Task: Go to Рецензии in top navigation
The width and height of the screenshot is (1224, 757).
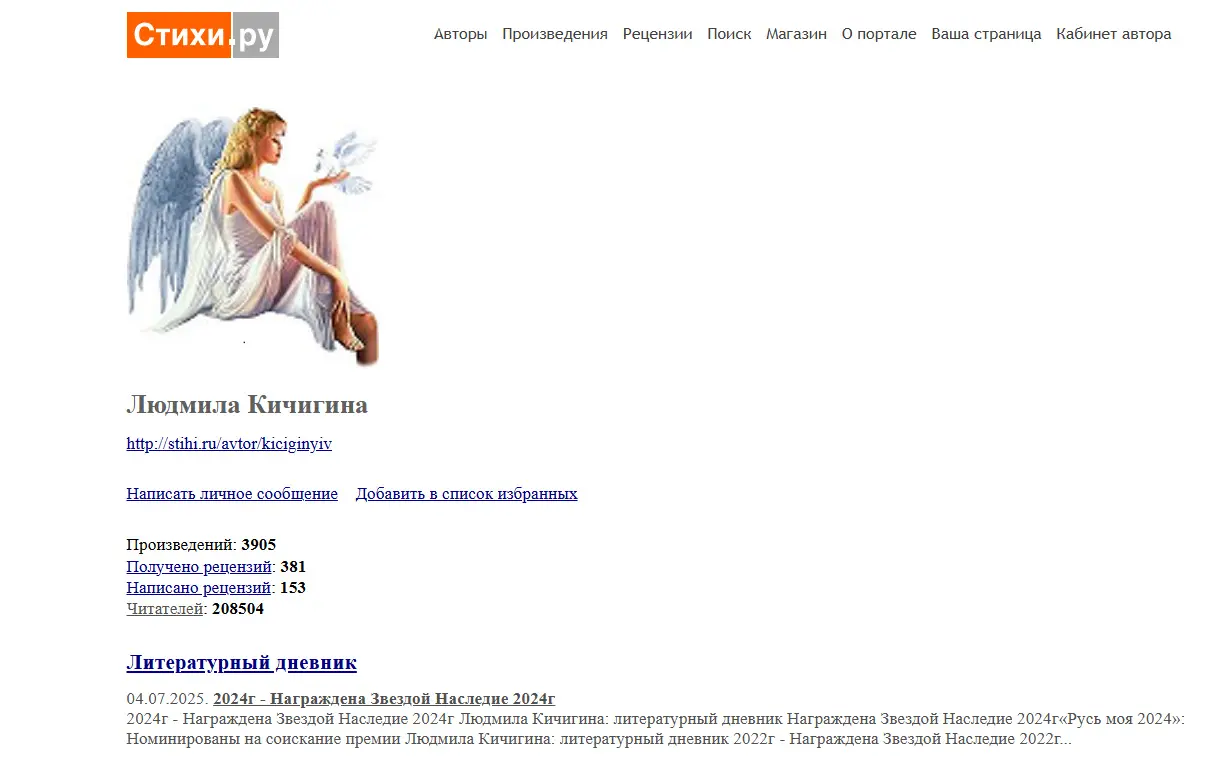Action: 657,34
